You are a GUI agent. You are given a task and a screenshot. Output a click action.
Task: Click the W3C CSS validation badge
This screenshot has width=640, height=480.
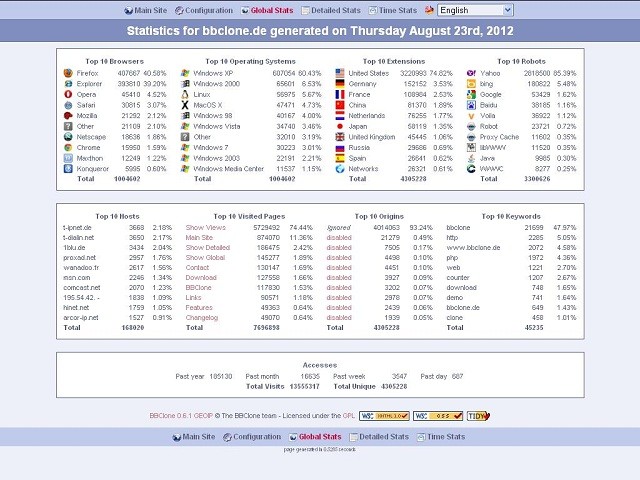coord(438,416)
